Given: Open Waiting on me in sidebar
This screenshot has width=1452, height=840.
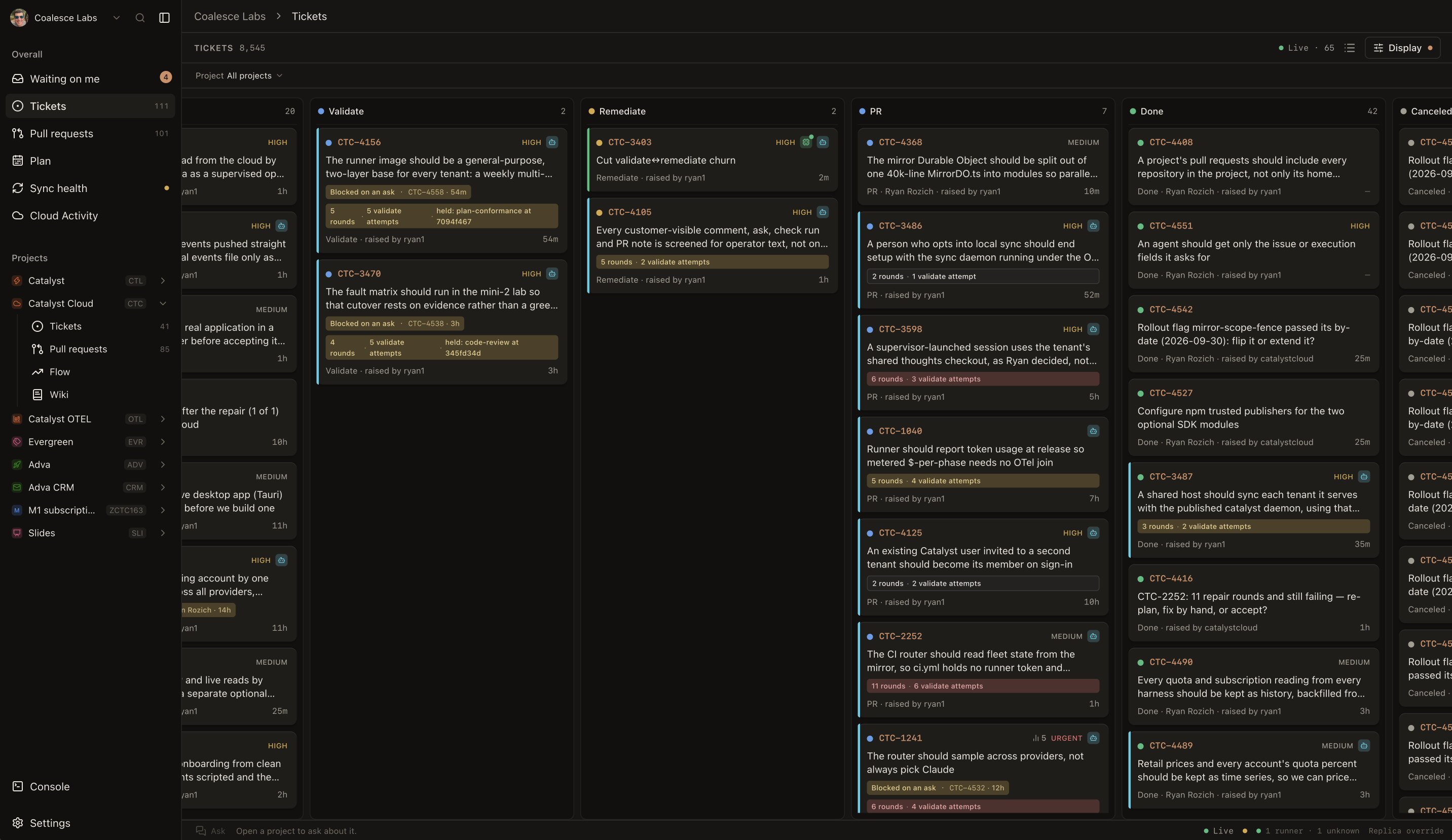Looking at the screenshot, I should coord(90,79).
